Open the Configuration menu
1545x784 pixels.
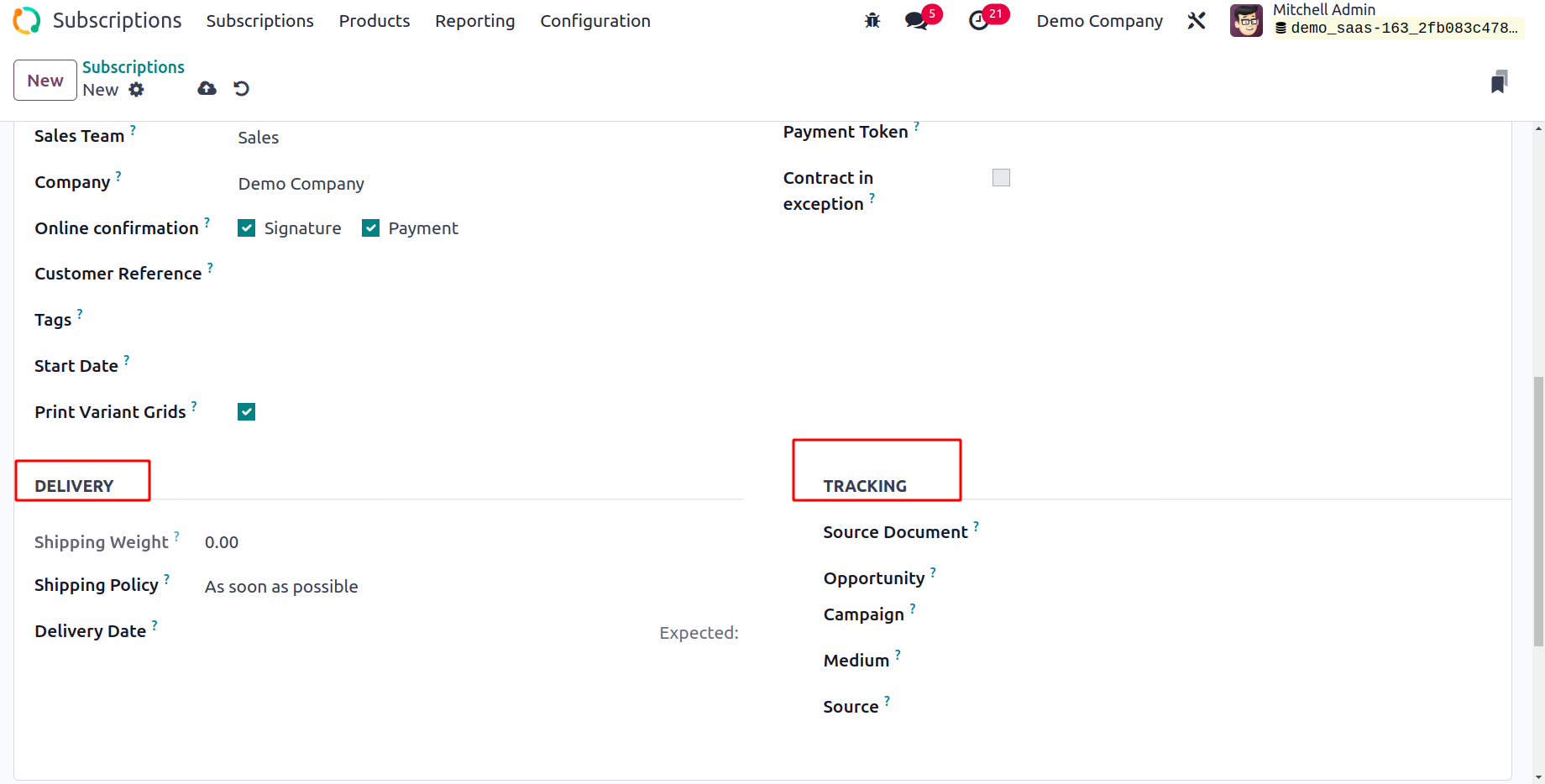(595, 21)
